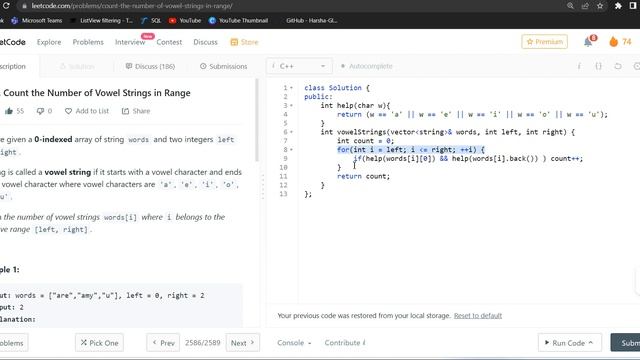Screen dimensions: 640x360
Task: Go to LeetCode home logo
Action: pyautogui.click(x=12, y=42)
